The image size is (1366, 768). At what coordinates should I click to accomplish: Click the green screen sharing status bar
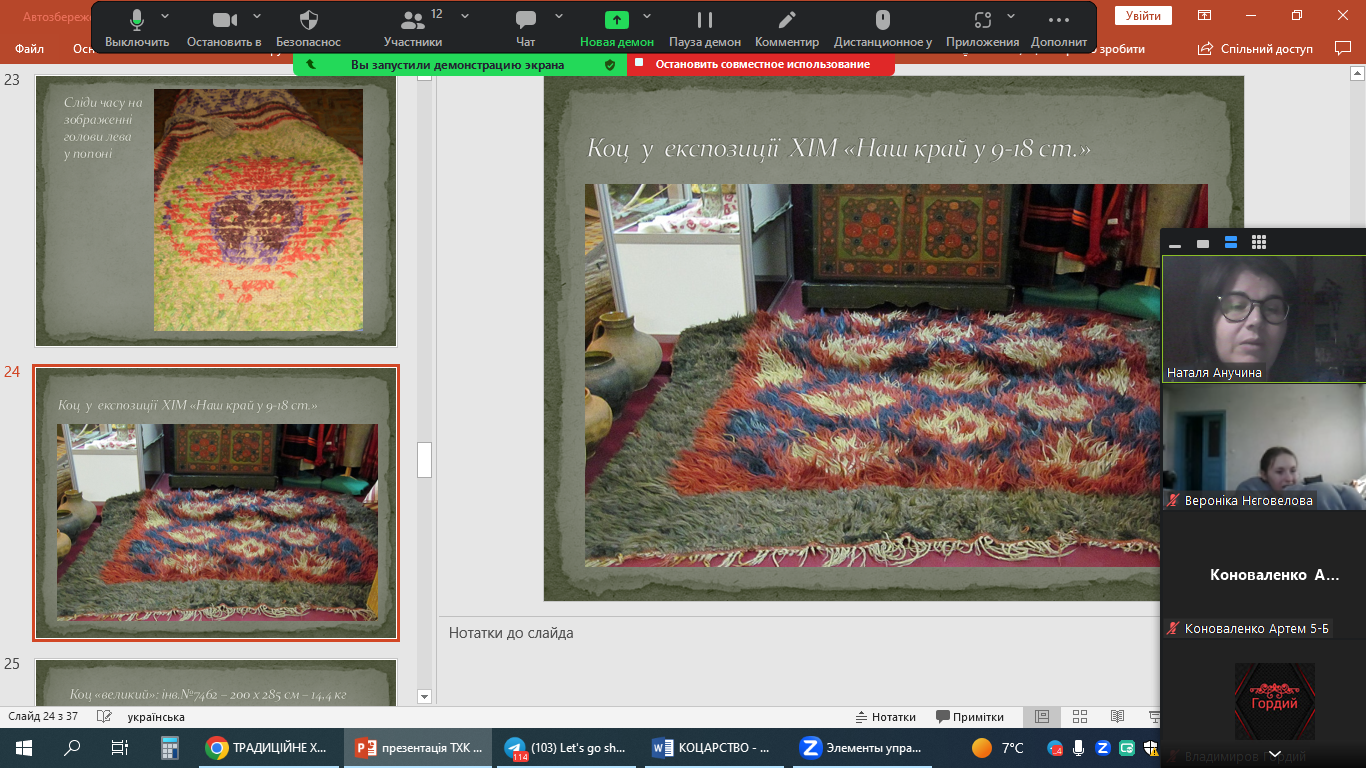tap(460, 64)
